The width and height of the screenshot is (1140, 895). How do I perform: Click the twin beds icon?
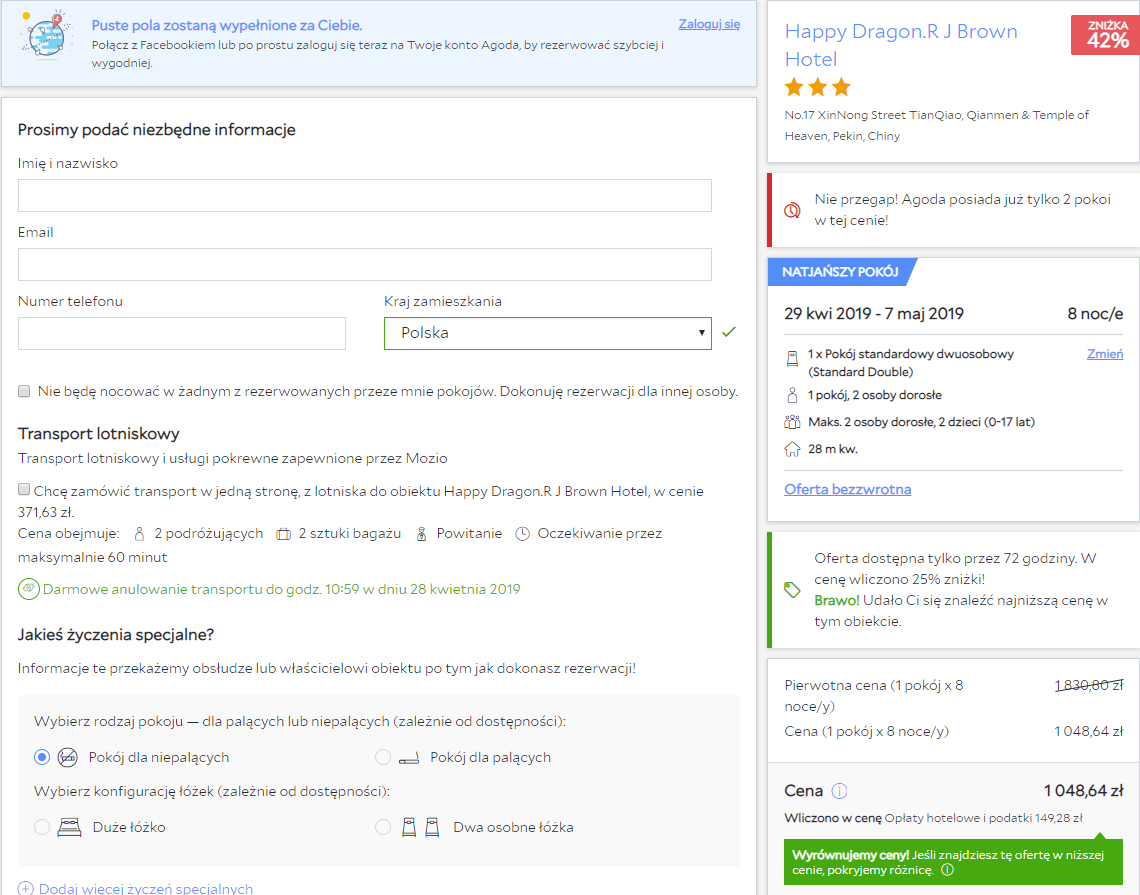[421, 827]
